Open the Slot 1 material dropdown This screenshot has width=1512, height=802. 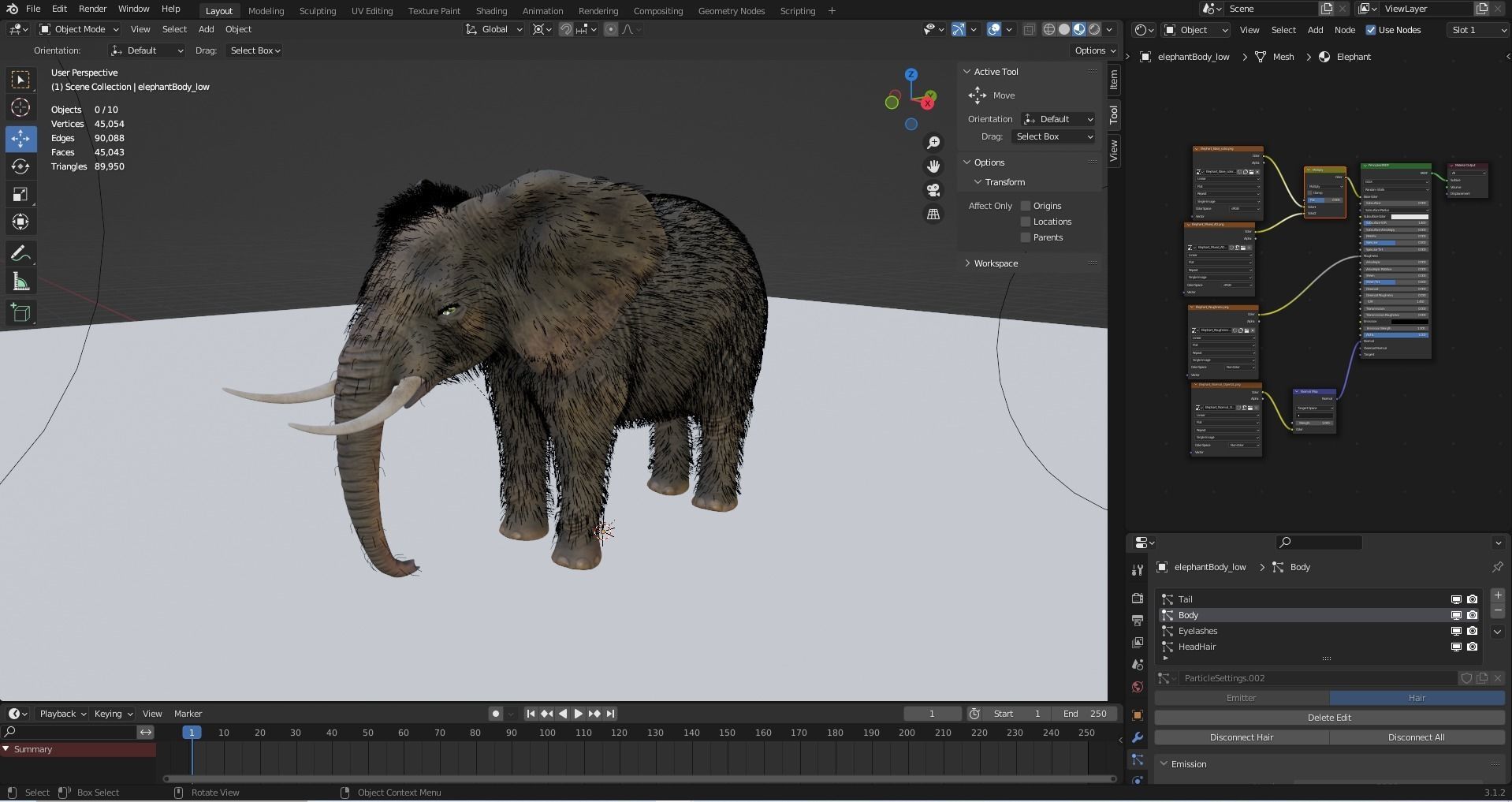(1478, 30)
